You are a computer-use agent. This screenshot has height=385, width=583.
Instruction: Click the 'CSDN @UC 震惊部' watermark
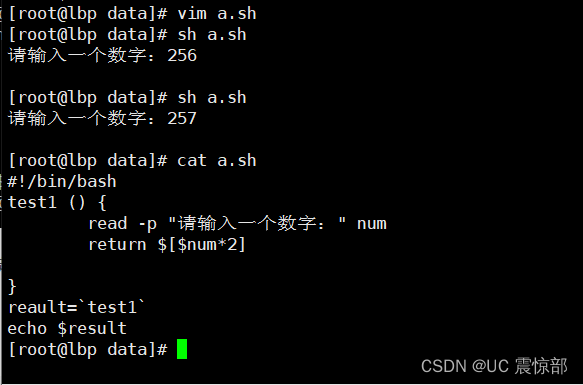pyautogui.click(x=494, y=366)
